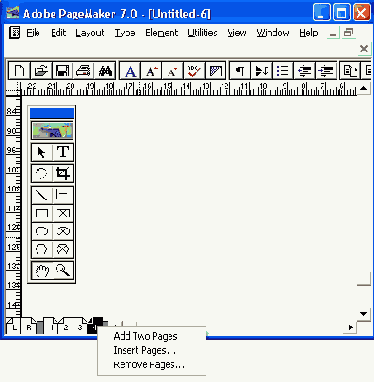Screen dimensions: 374x382
Task: Select the Polygon Frame tool
Action: coord(63,249)
